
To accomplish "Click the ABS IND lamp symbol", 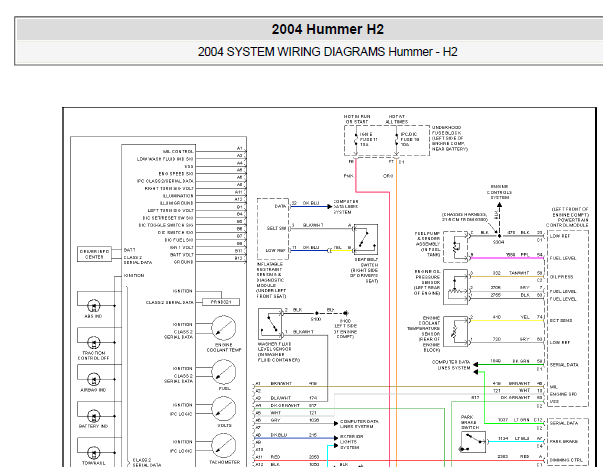I will click(x=93, y=306).
